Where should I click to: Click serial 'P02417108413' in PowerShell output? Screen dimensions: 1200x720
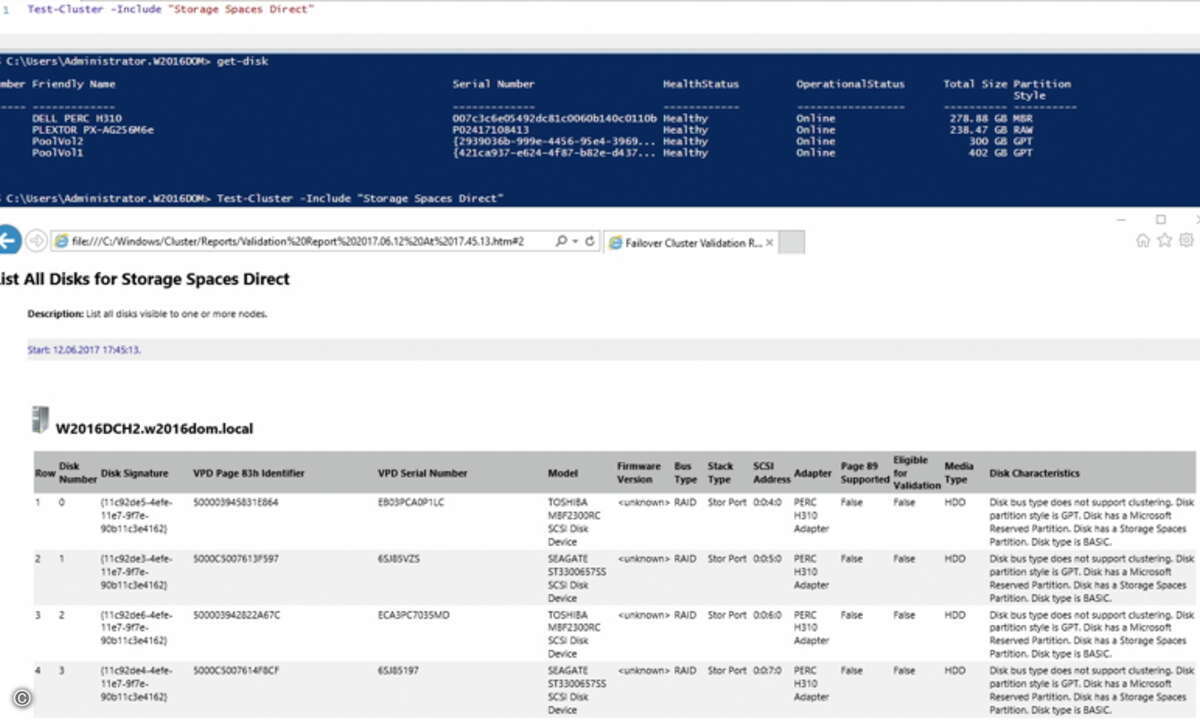pos(492,130)
